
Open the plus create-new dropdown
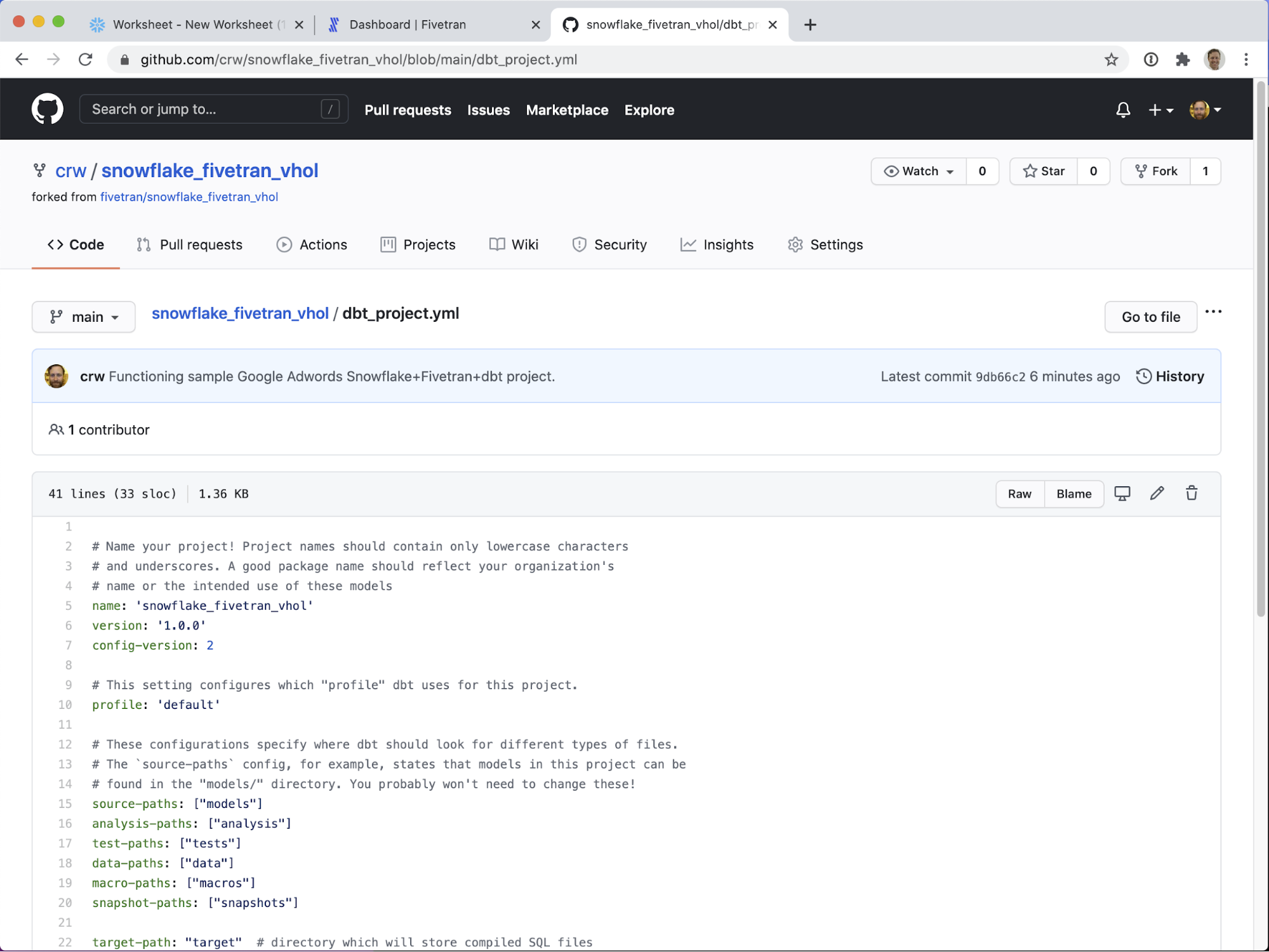pos(1160,110)
